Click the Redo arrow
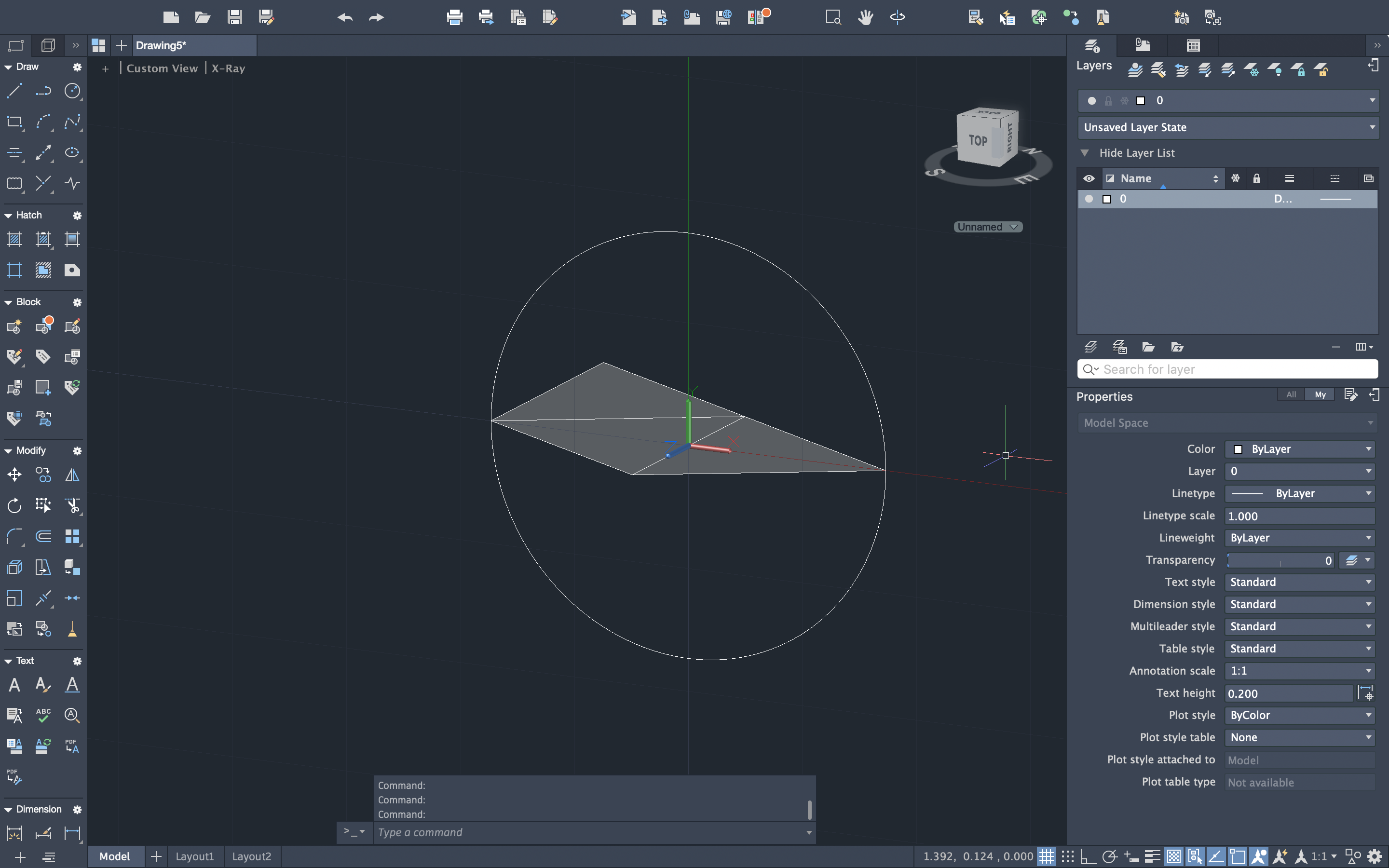The width and height of the screenshot is (1389, 868). [377, 17]
